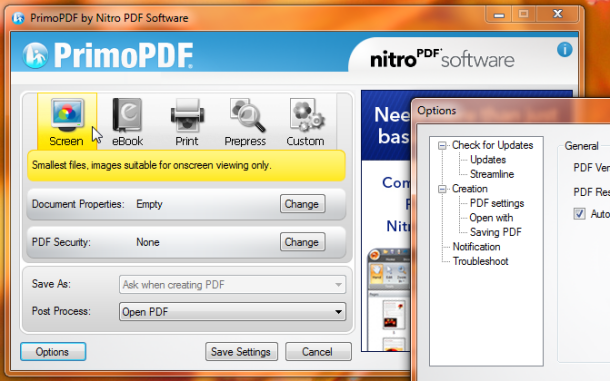Cancel the PrimoPDF dialog
This screenshot has height=381, width=610.
318,352
